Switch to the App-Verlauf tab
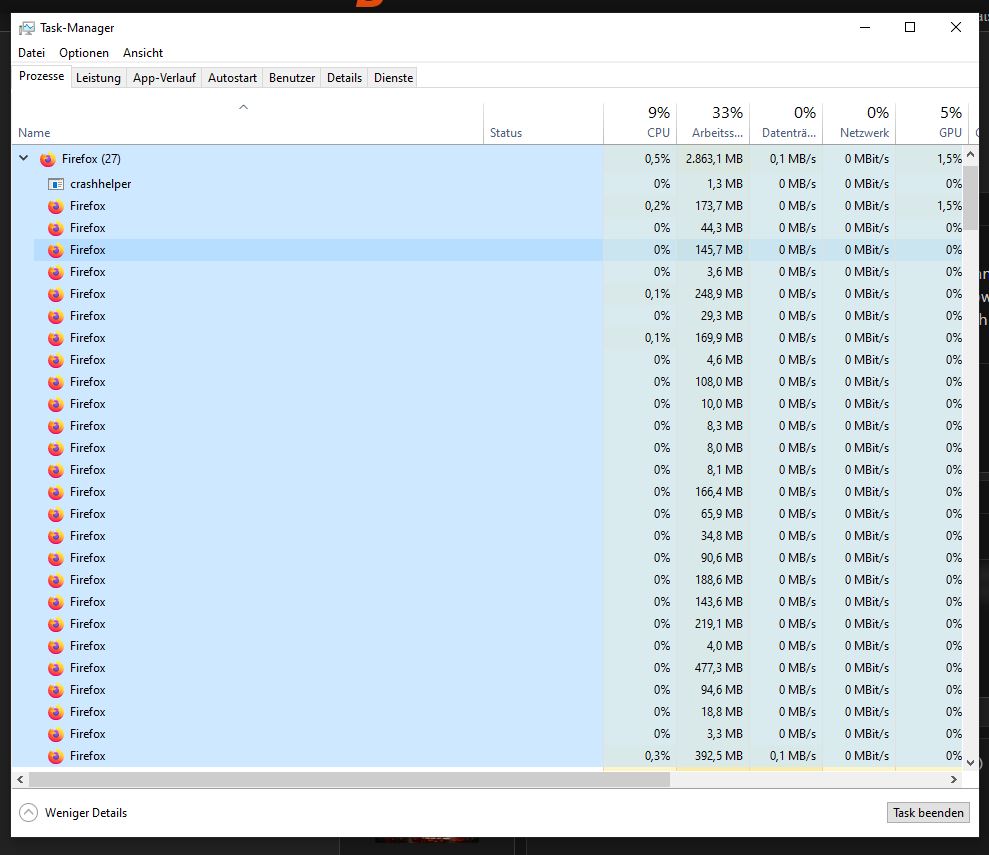989x855 pixels. (x=164, y=78)
